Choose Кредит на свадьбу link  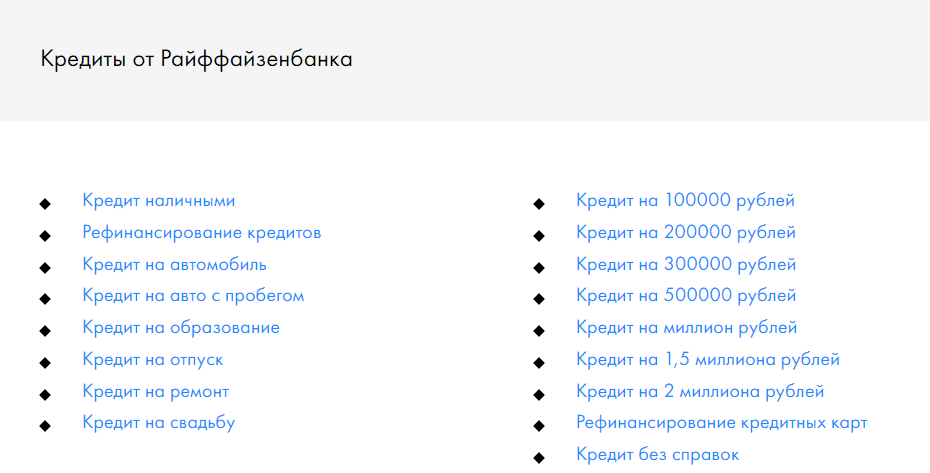click(158, 423)
